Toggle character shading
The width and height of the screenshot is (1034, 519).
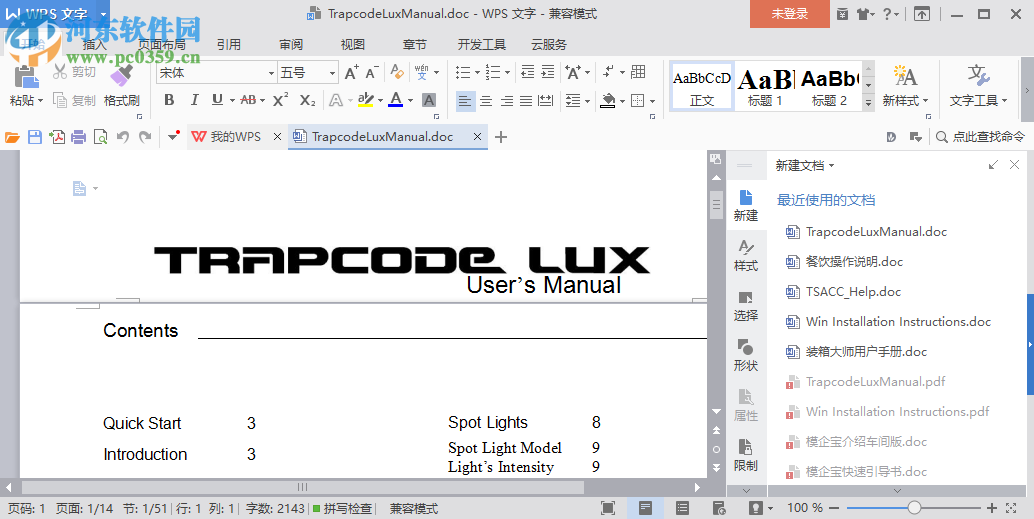(429, 100)
